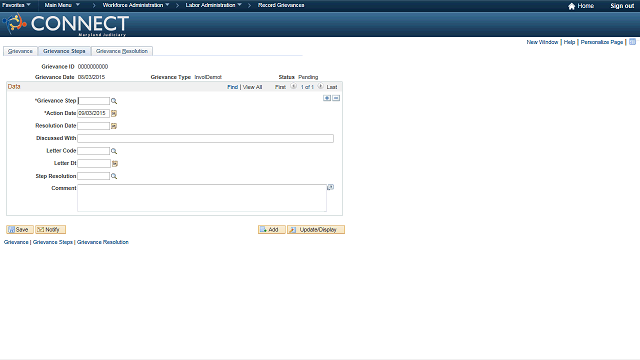Click the Add button
The height and width of the screenshot is (360, 640).
click(271, 229)
